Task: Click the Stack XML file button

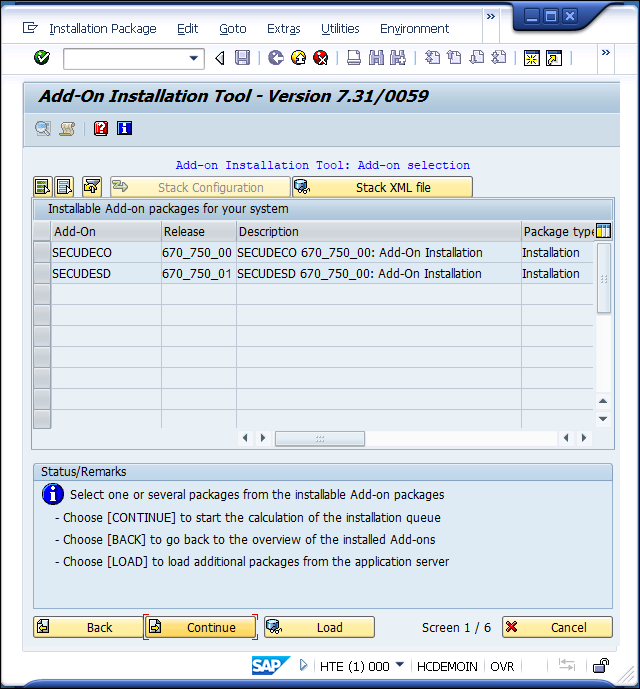Action: pyautogui.click(x=382, y=187)
